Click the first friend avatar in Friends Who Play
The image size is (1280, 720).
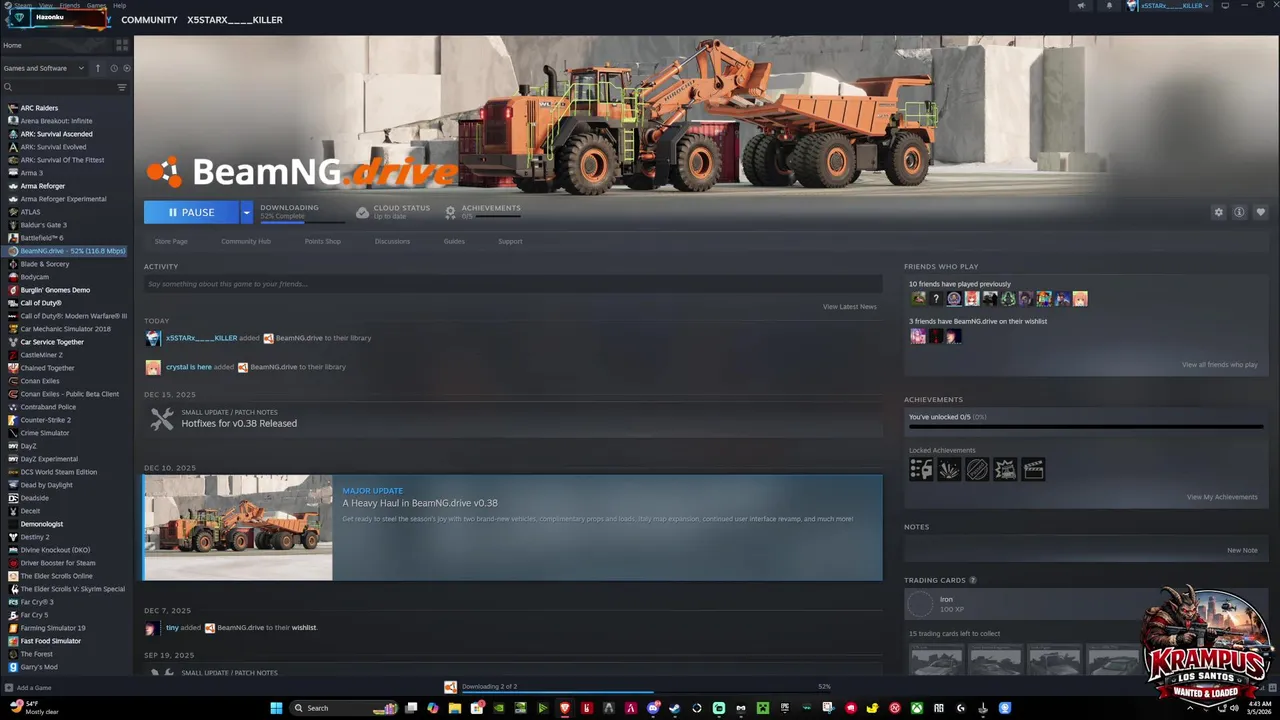(918, 298)
